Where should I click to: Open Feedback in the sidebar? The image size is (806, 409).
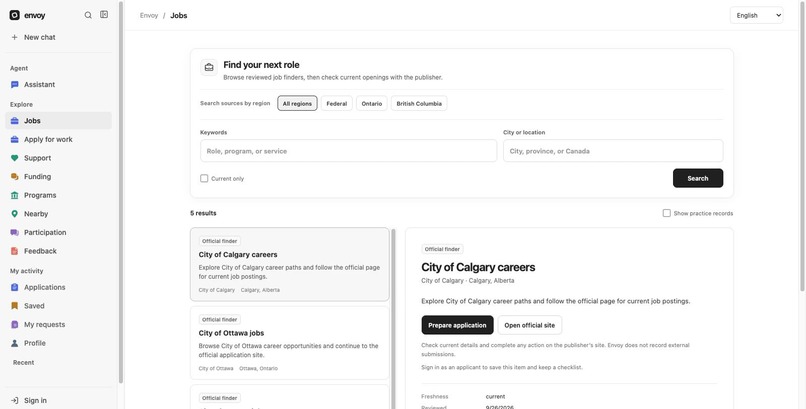point(59,251)
